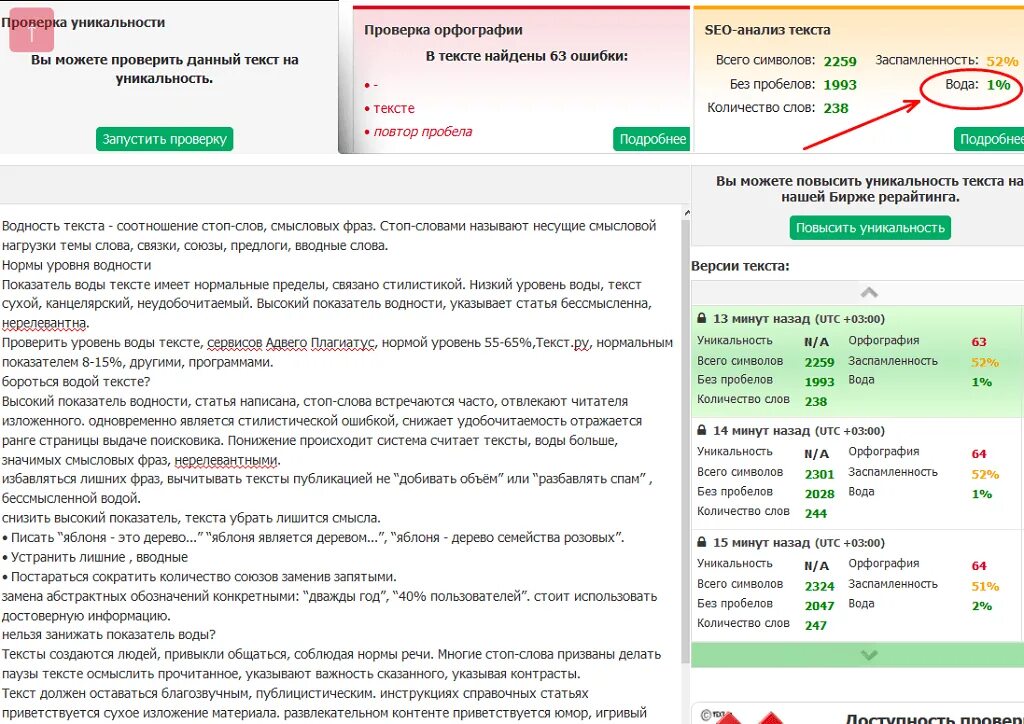
Task: Click the word count 247 in the 15-minute version
Action: pyautogui.click(x=816, y=625)
